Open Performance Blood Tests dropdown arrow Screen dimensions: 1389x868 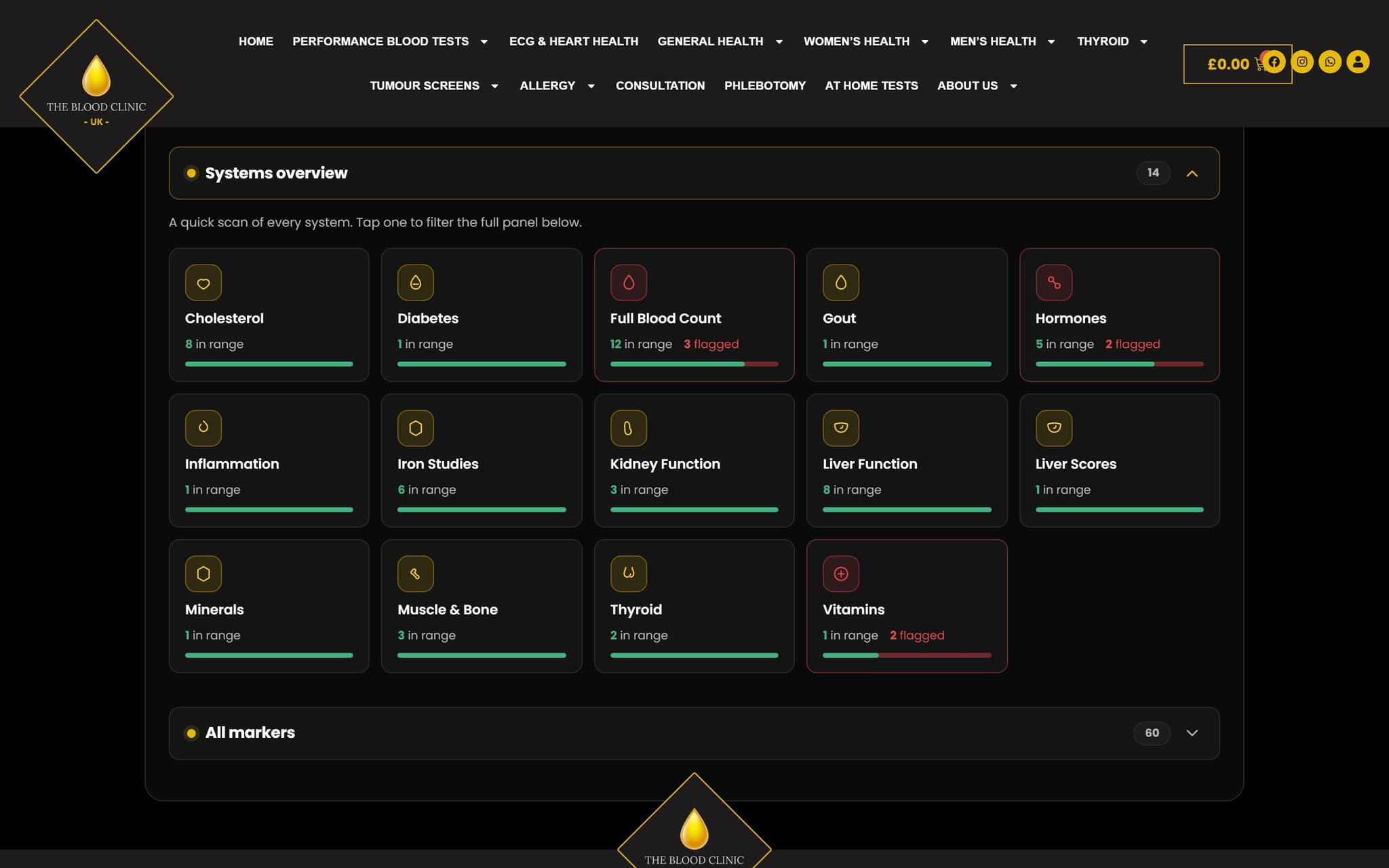484,42
